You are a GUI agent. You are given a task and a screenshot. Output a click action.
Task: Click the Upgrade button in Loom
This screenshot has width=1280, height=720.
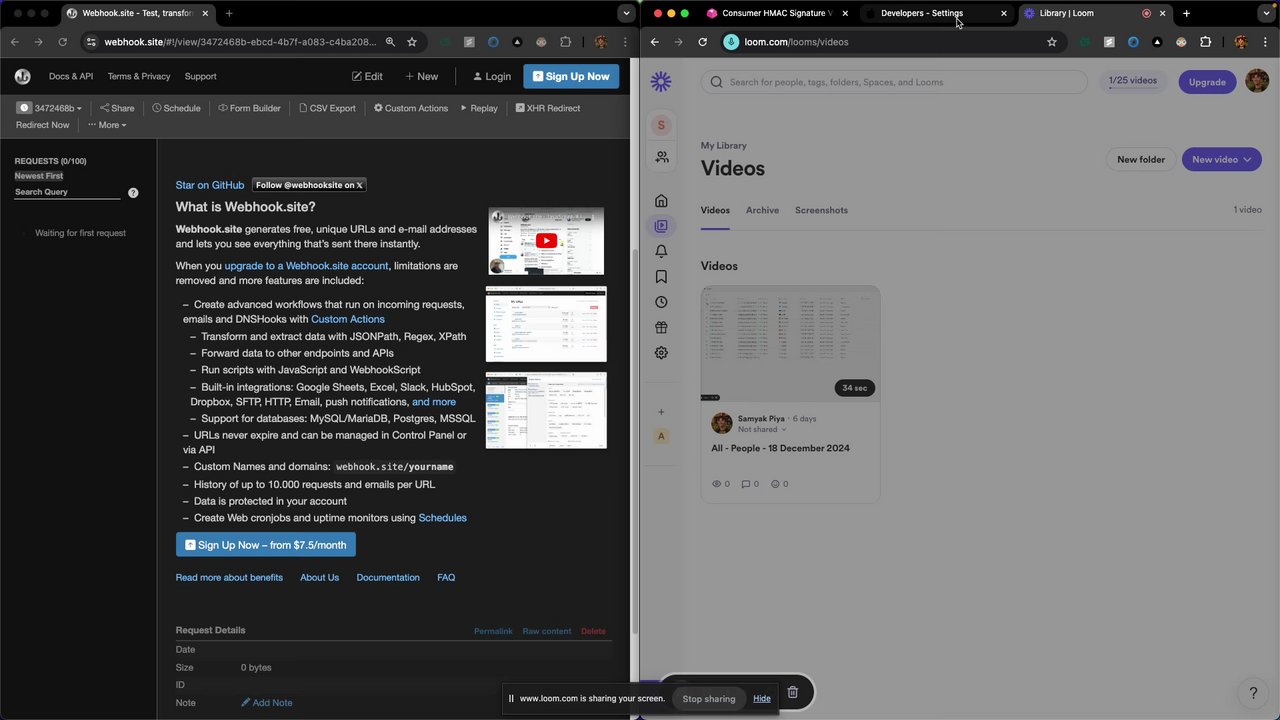[x=1207, y=82]
